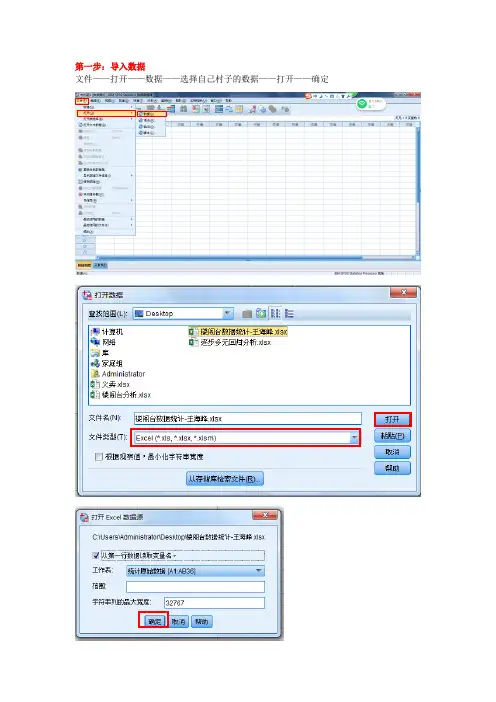Switch to list view icon
Screen dimensions: 496x702
[275, 313]
